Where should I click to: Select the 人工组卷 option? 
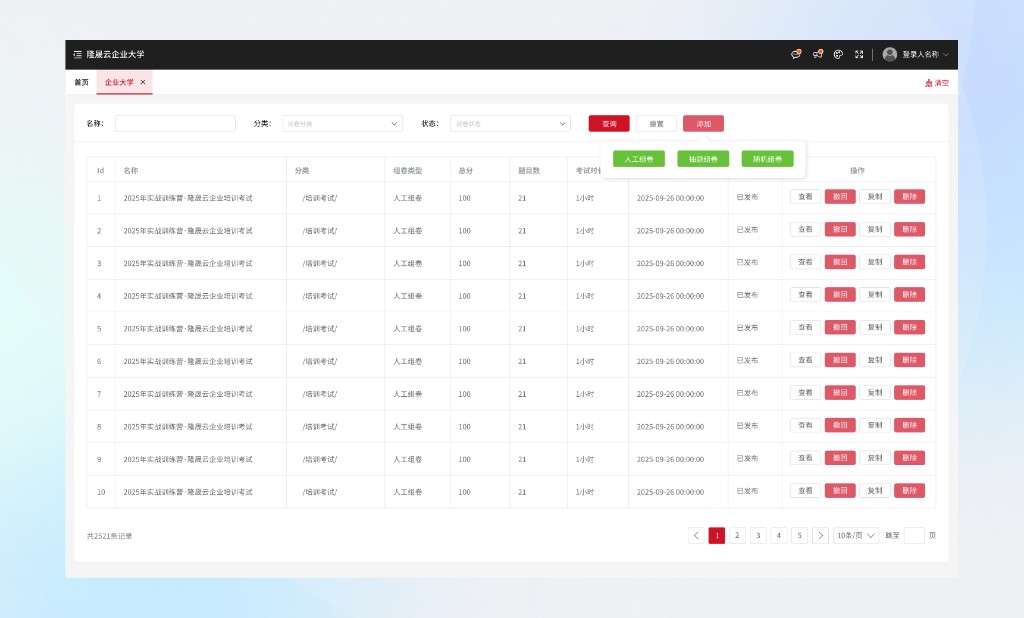point(638,159)
